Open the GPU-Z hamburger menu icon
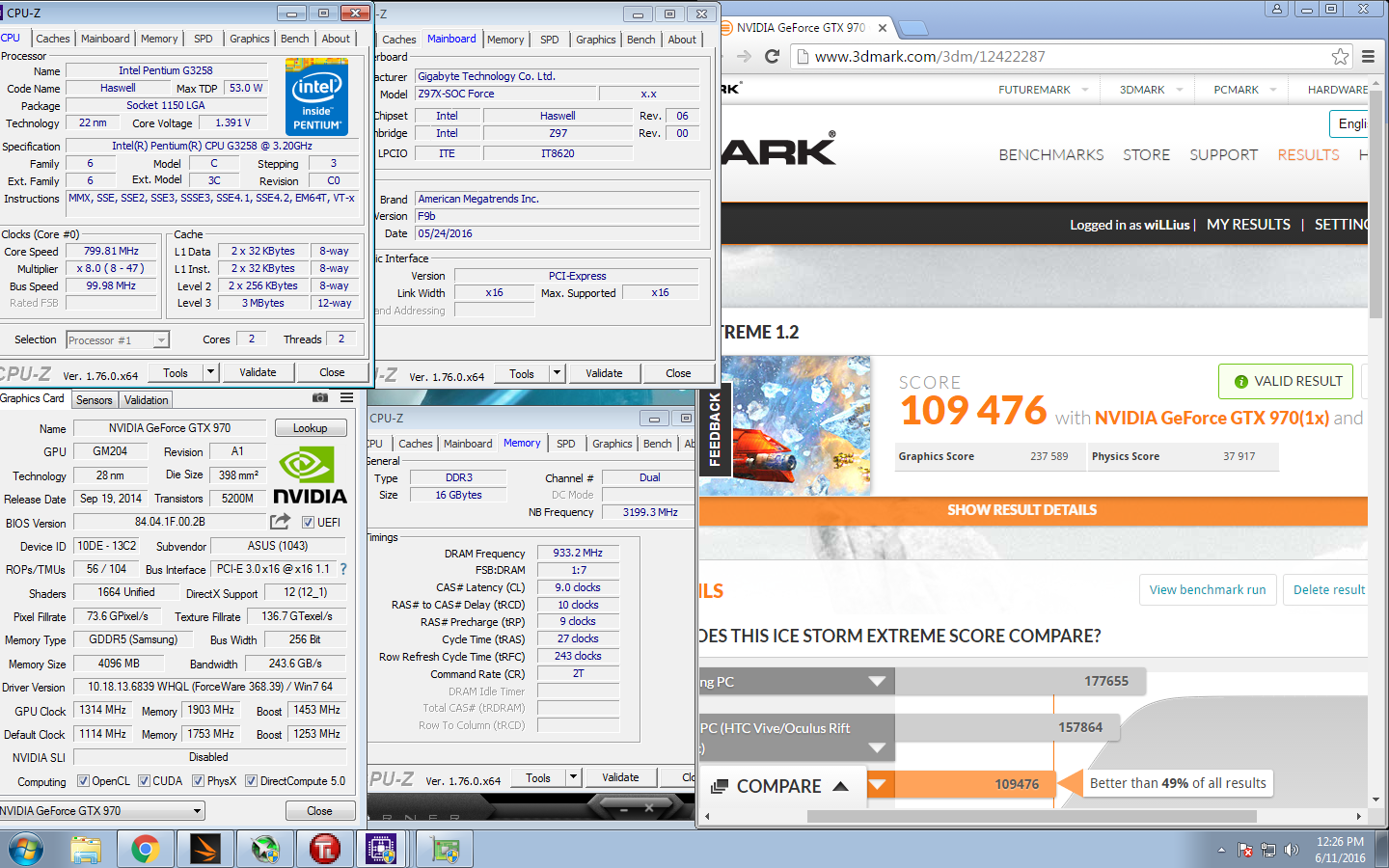Image resolution: width=1389 pixels, height=868 pixels. (346, 397)
